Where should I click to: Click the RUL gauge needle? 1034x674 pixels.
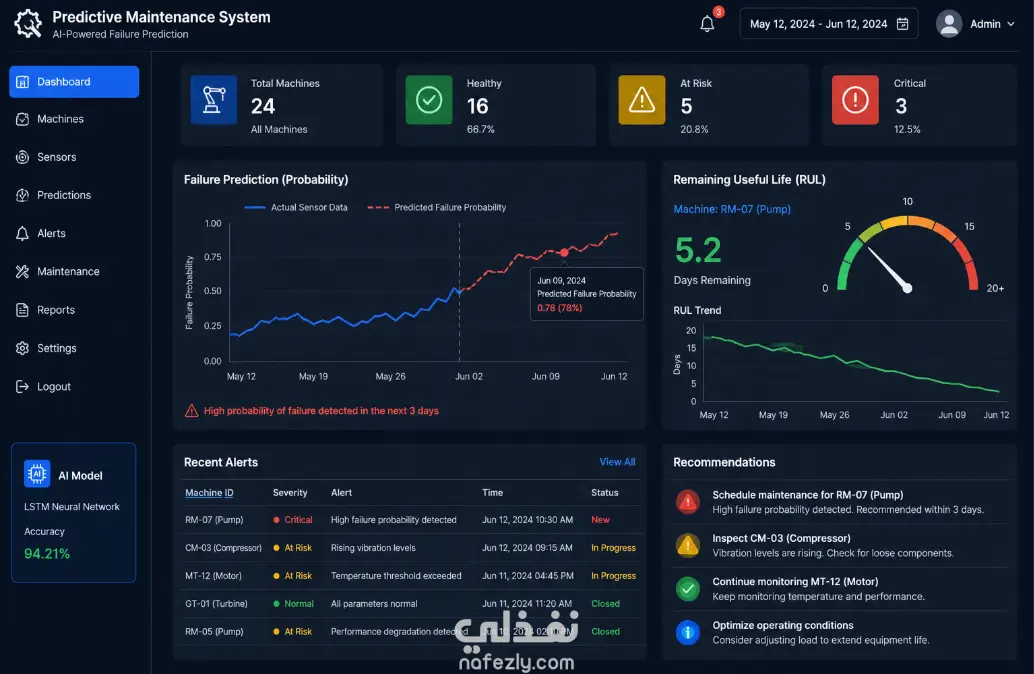click(888, 268)
